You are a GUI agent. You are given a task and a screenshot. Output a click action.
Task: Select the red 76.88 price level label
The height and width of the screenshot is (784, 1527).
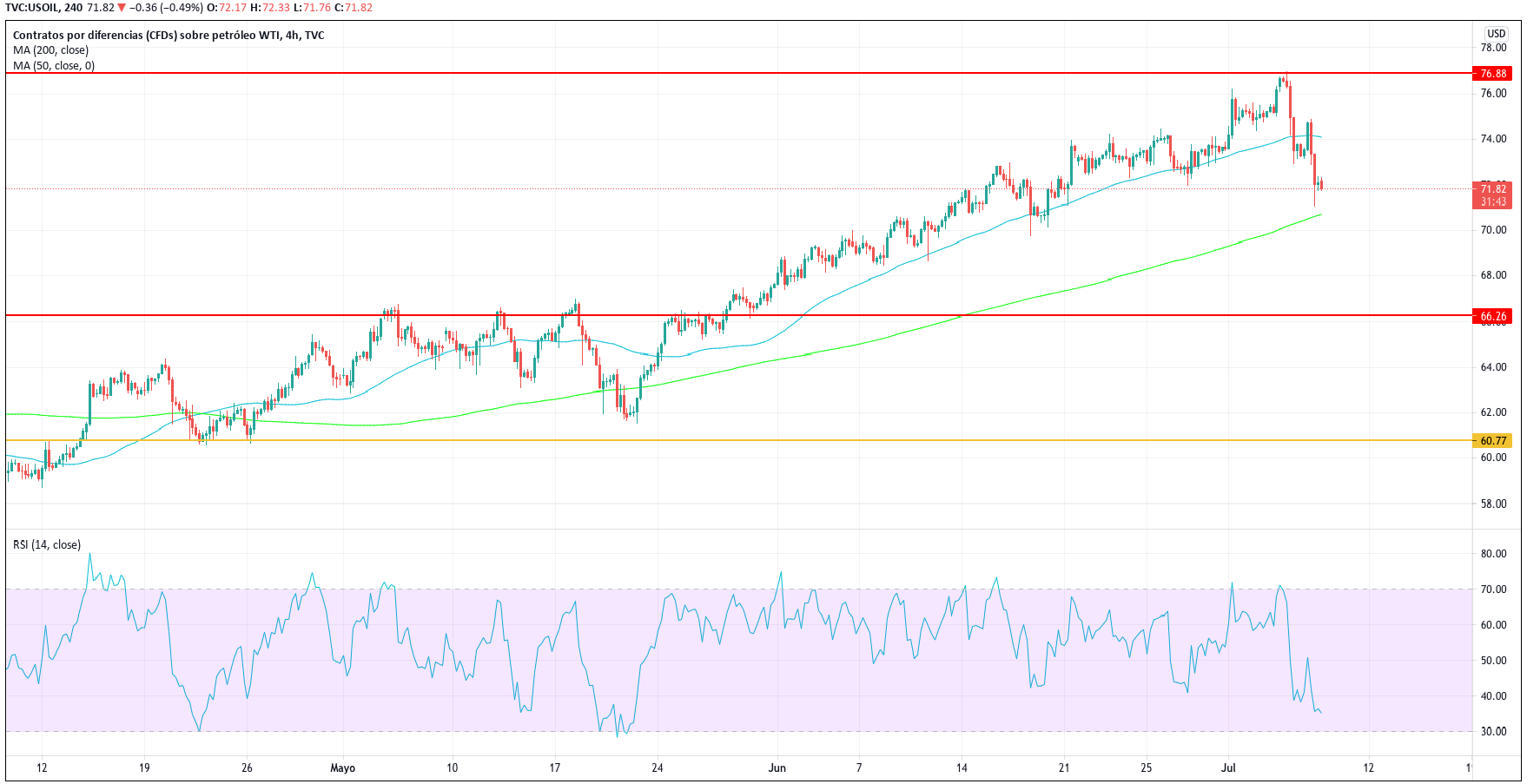[x=1493, y=74]
